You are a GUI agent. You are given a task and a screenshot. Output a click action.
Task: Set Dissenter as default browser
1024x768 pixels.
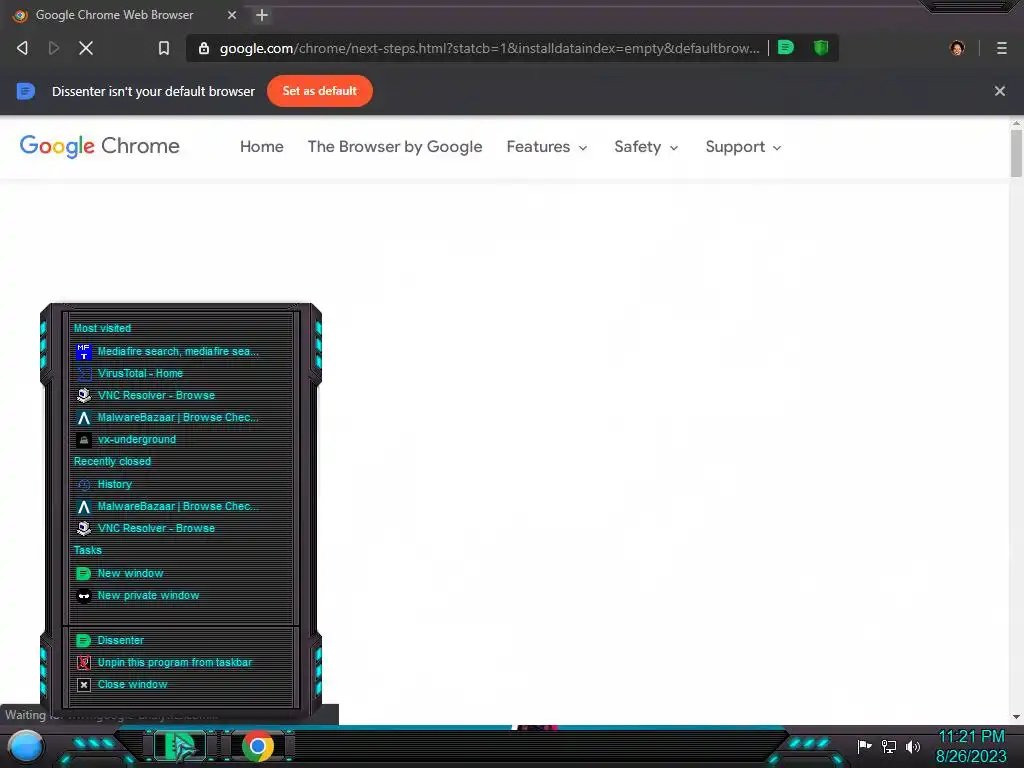tap(319, 91)
